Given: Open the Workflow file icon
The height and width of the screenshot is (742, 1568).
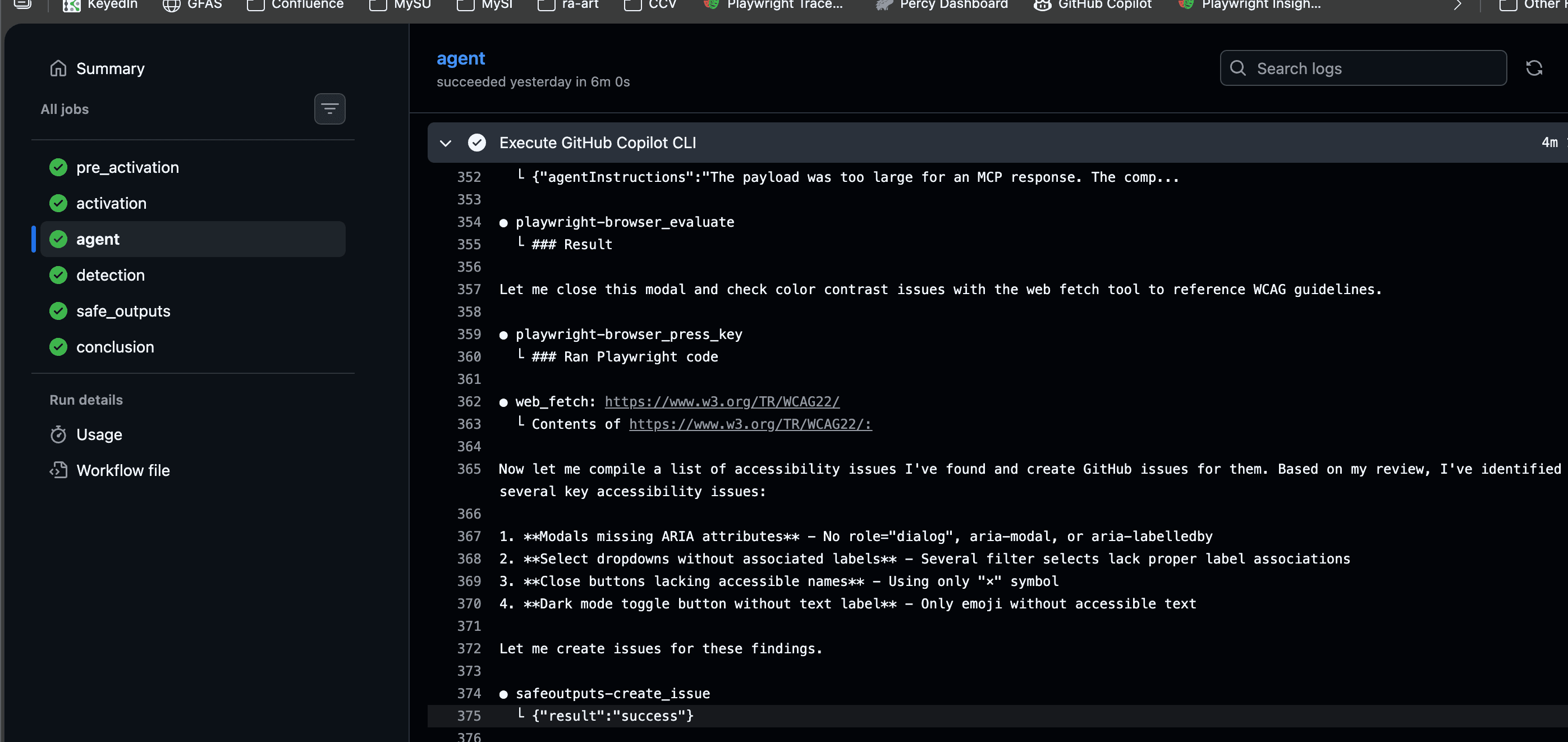Looking at the screenshot, I should pyautogui.click(x=58, y=470).
